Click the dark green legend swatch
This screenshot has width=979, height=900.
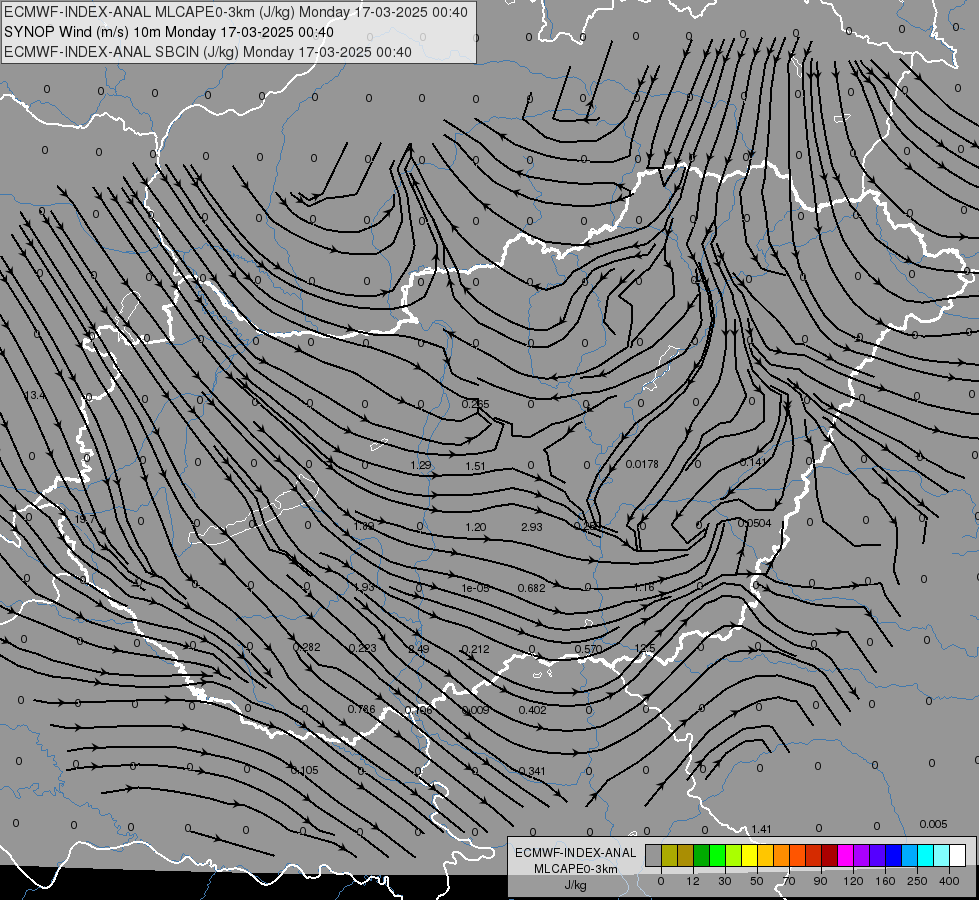[702, 855]
